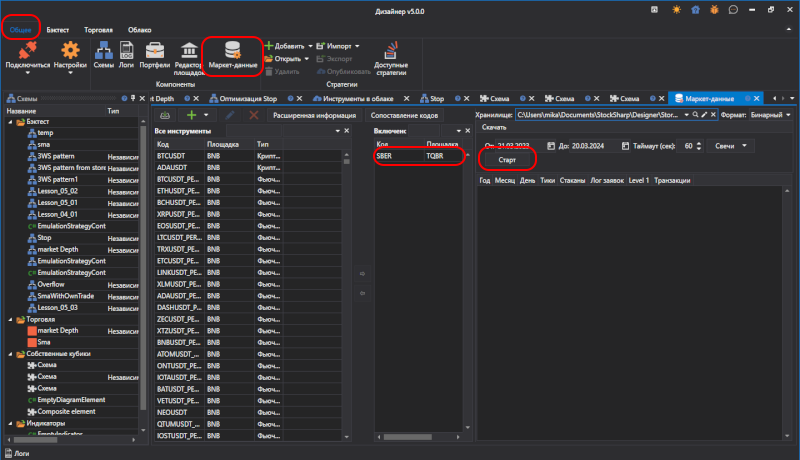The image size is (800, 460).
Task: Click the red X delete instrument icon
Action: click(254, 115)
